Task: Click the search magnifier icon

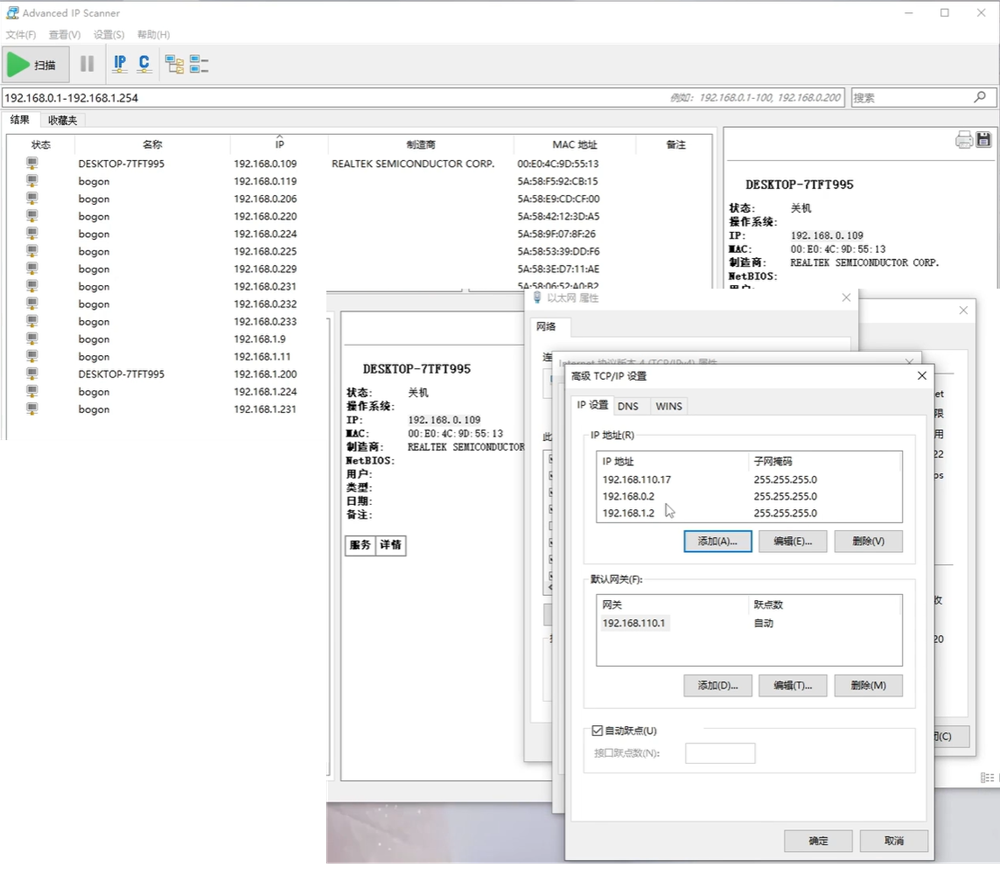Action: click(980, 97)
